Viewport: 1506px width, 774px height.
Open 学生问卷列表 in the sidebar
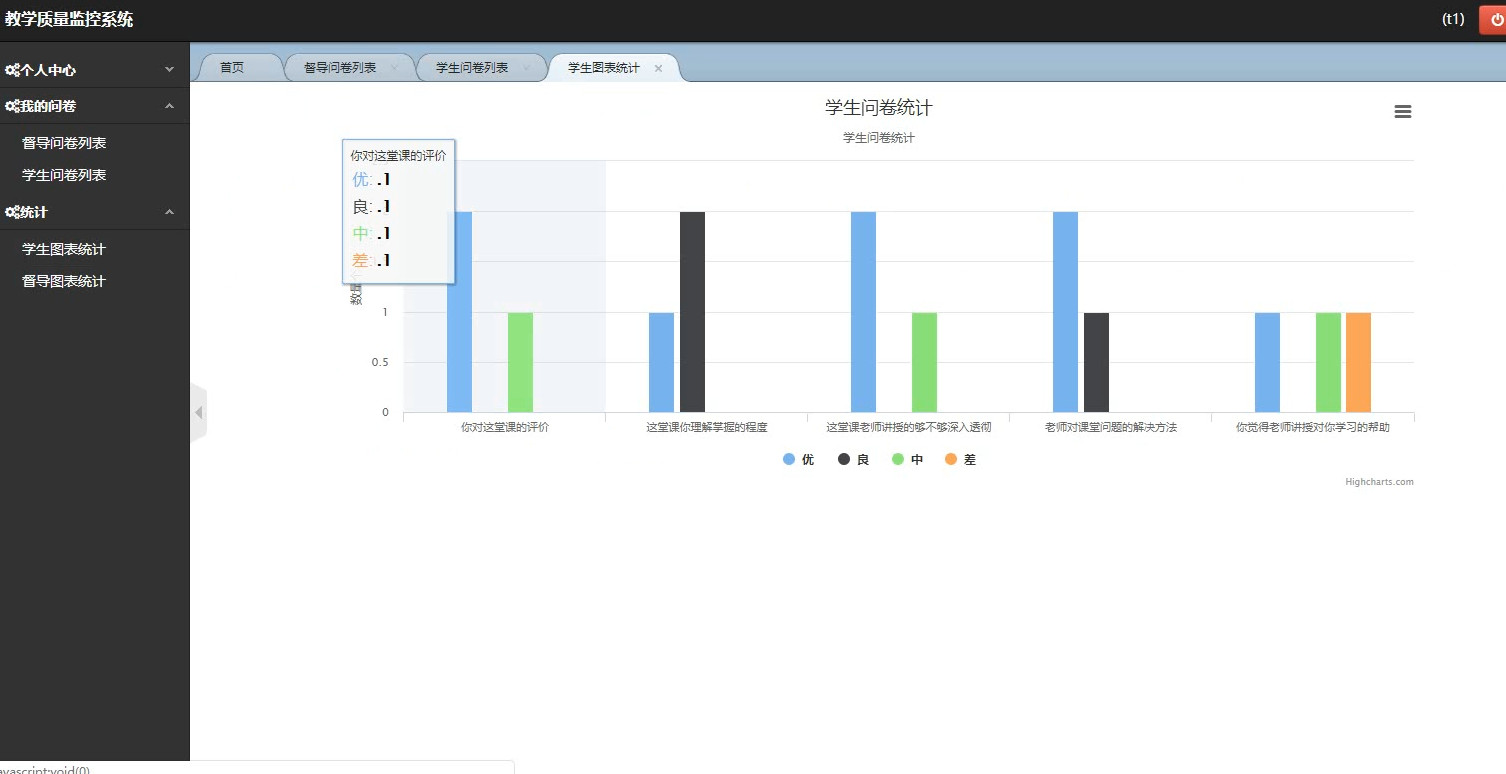[64, 175]
